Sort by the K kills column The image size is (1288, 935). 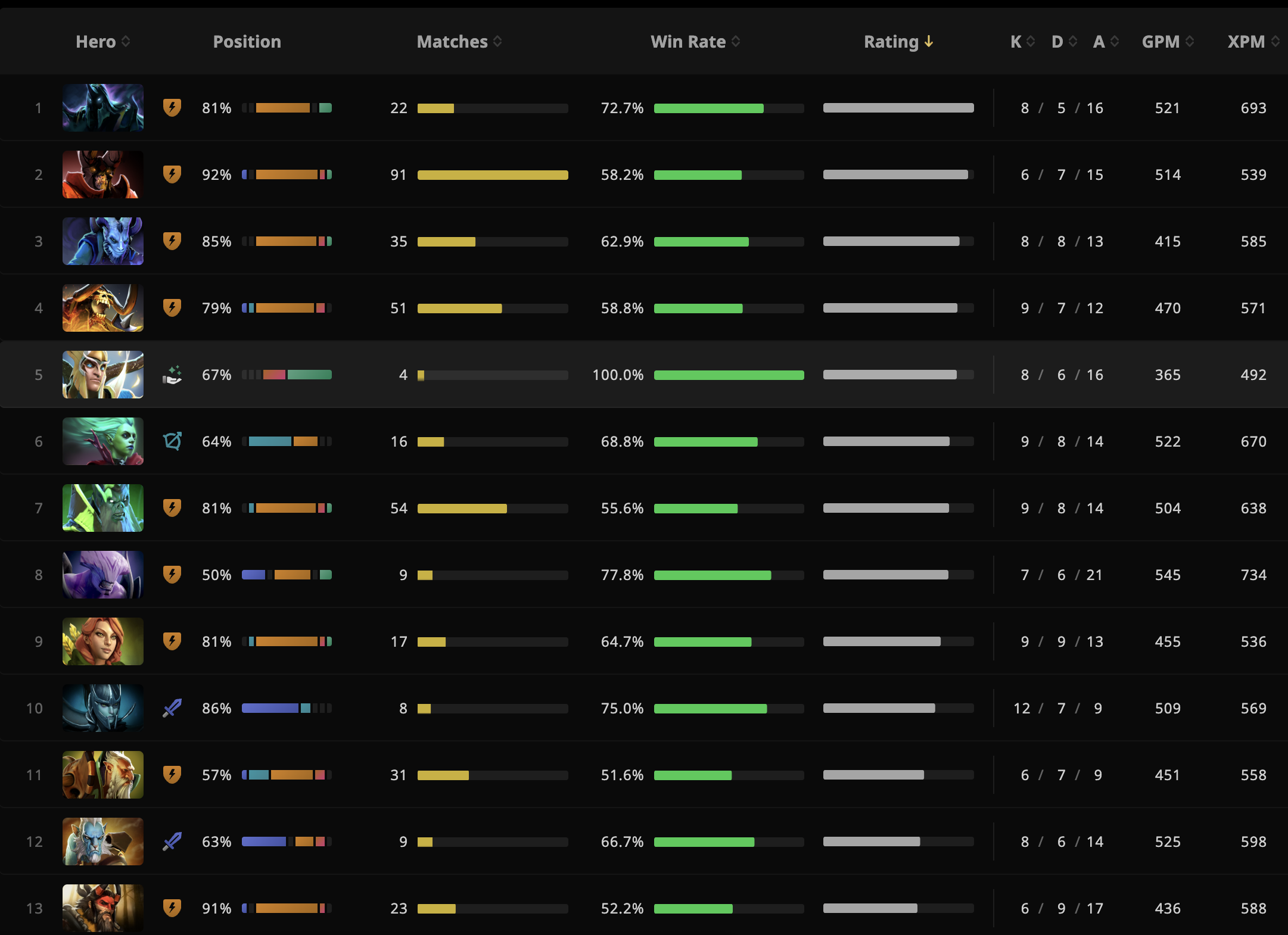[x=1022, y=42]
